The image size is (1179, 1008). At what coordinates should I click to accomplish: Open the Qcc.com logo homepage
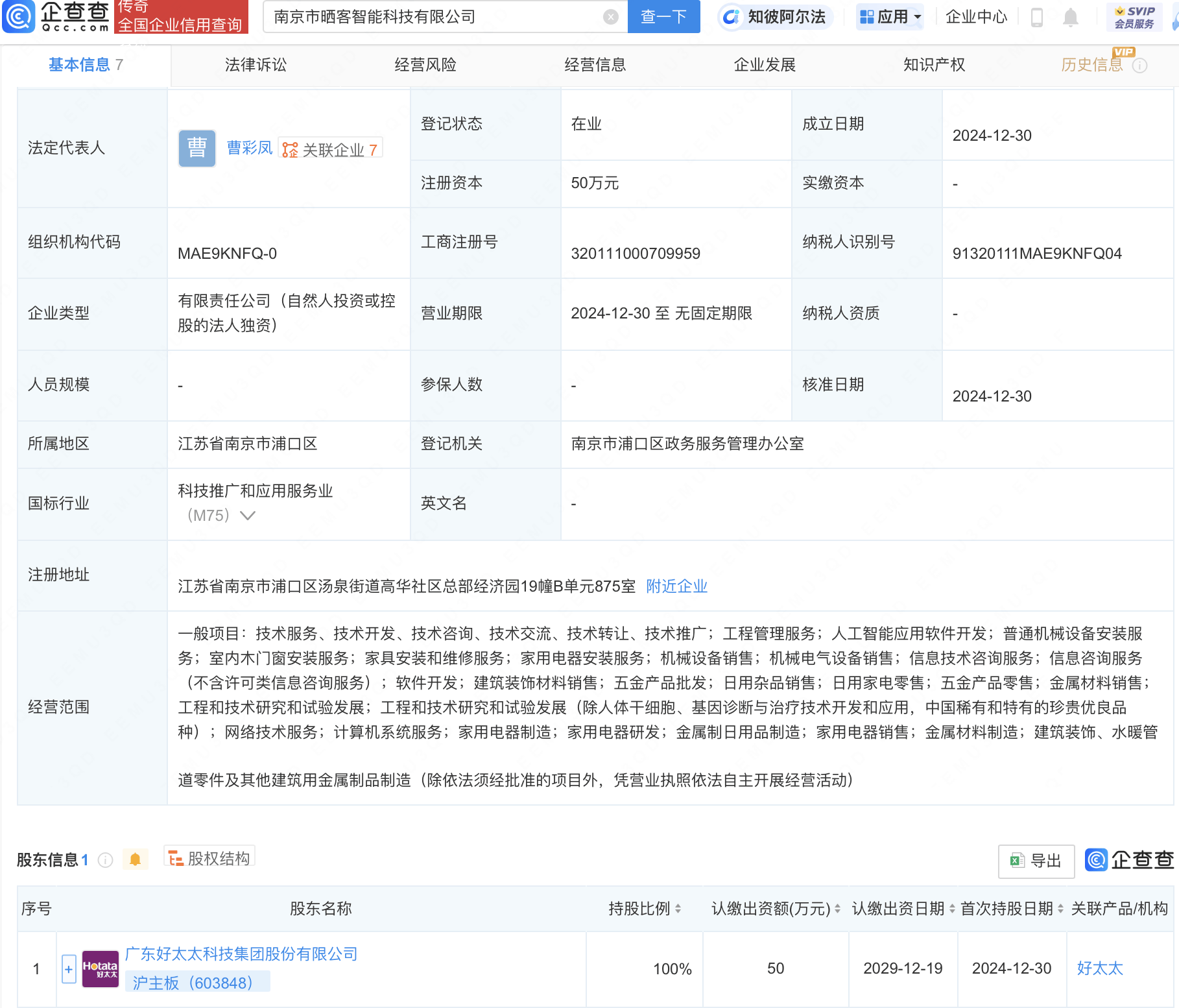[56, 16]
